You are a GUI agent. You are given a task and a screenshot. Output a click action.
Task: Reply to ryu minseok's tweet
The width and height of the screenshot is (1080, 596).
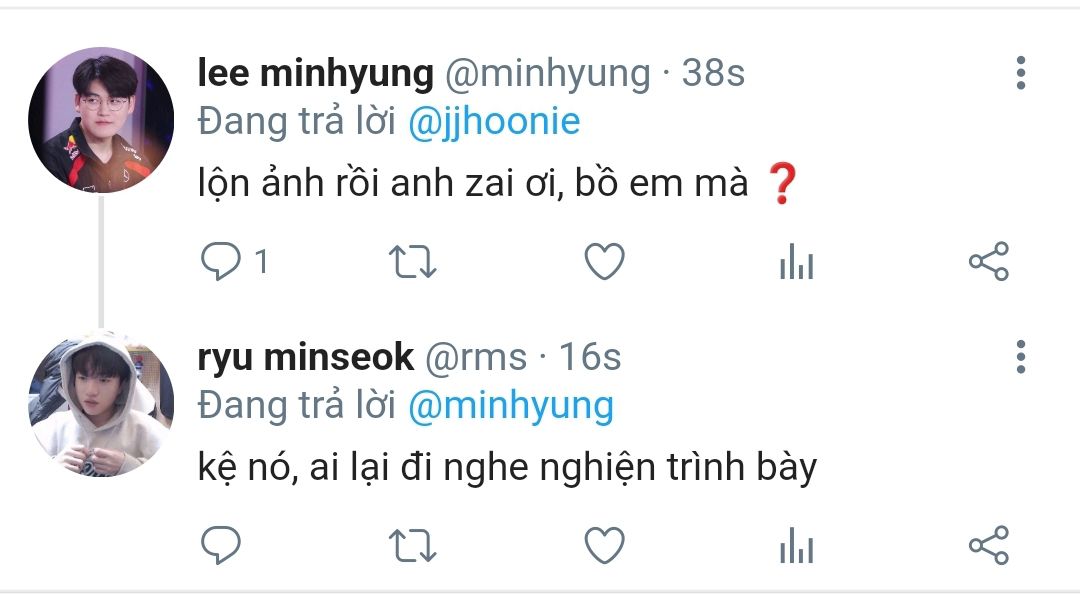221,546
